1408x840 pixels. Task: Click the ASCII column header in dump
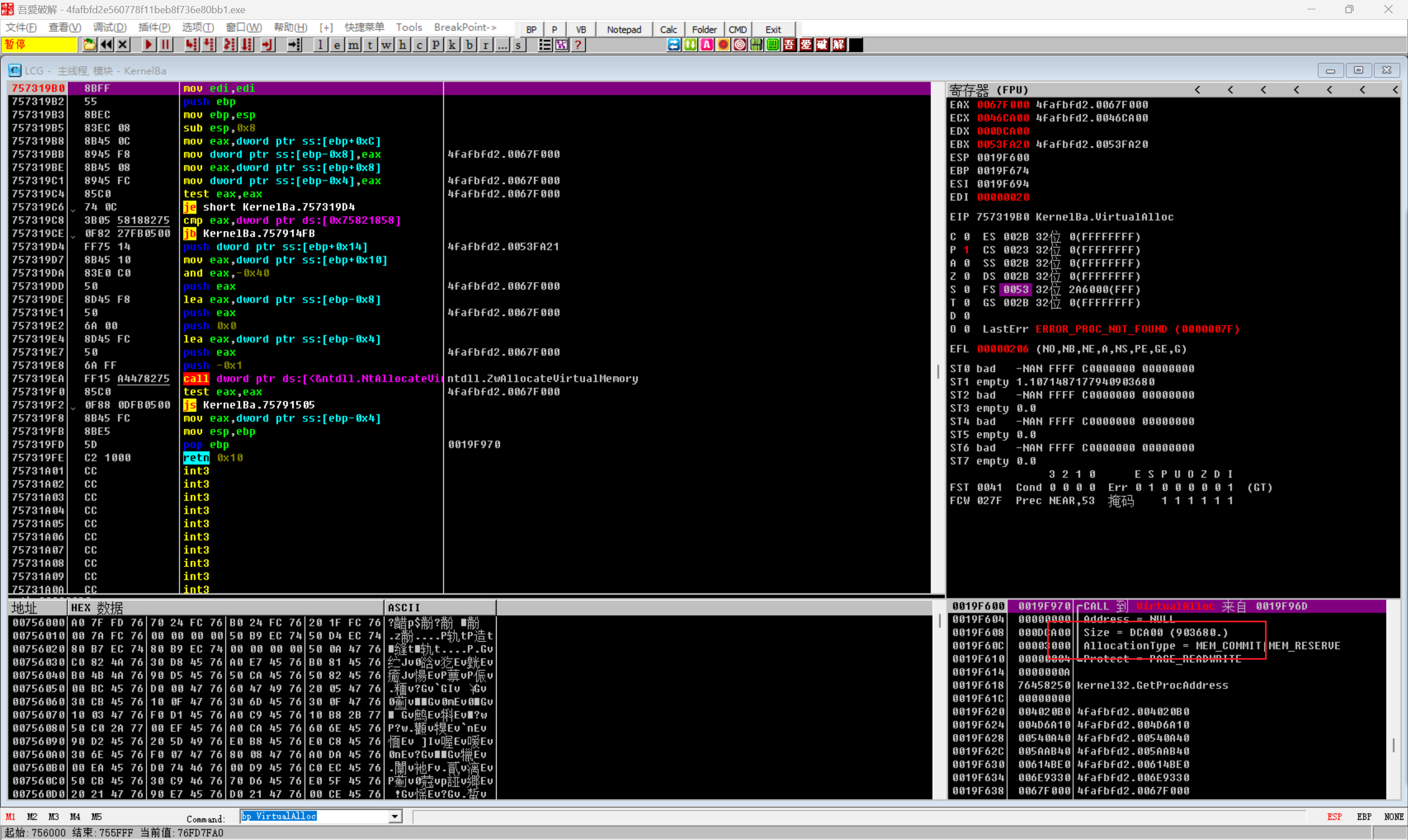point(440,607)
